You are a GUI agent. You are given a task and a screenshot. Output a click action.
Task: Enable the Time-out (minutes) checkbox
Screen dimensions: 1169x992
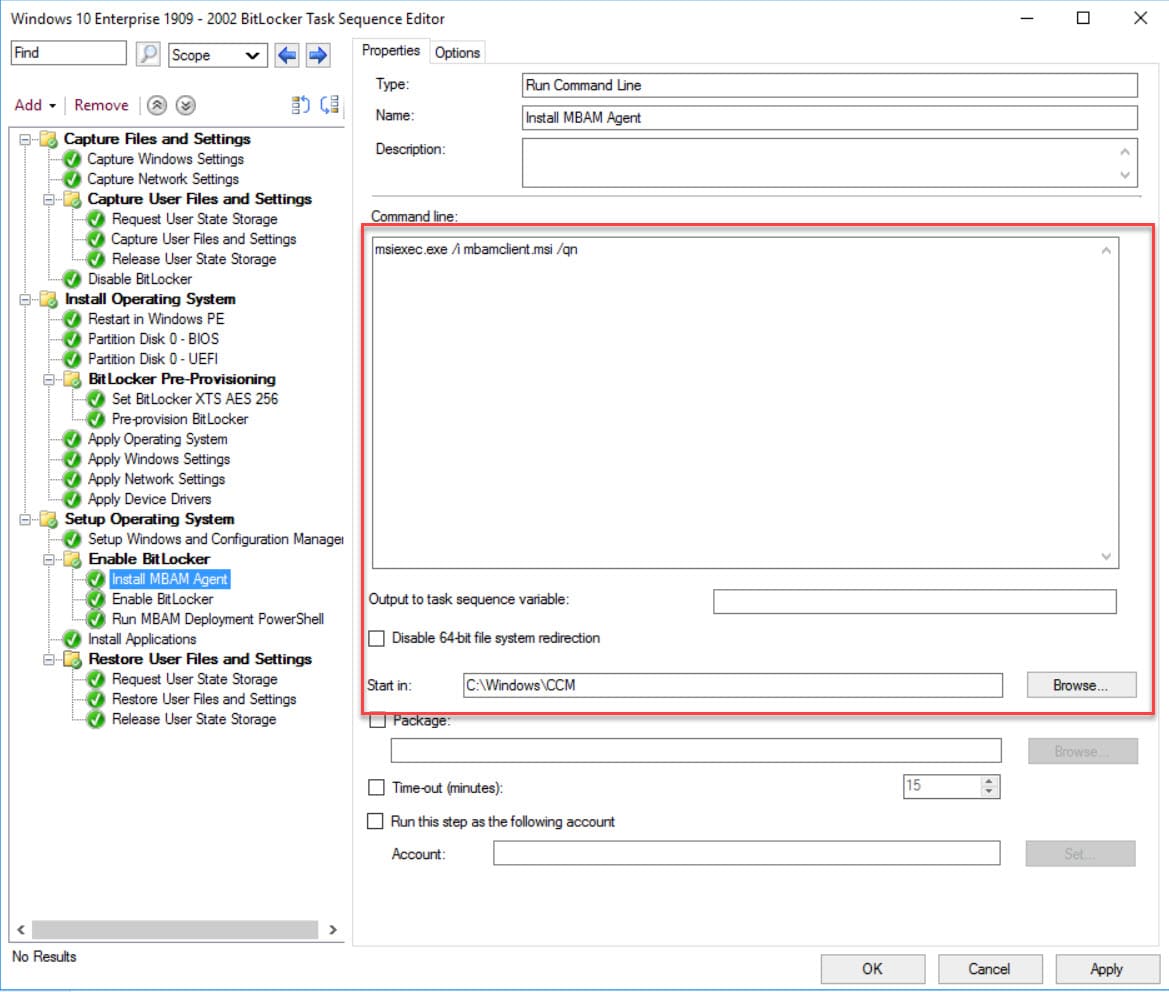[x=375, y=787]
